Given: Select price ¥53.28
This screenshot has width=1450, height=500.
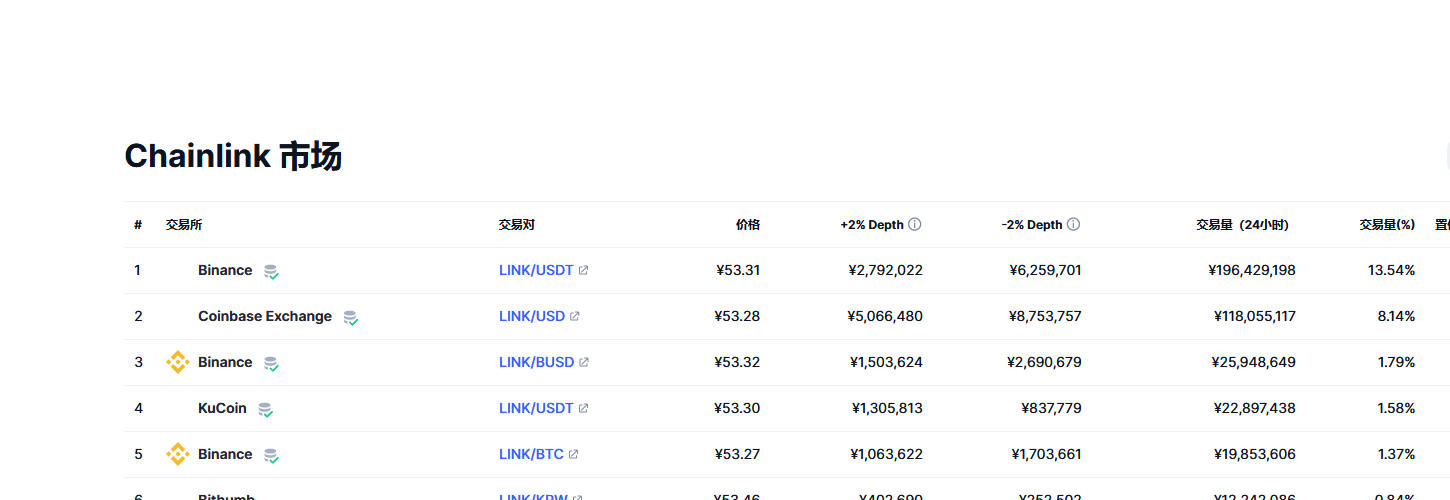Looking at the screenshot, I should (737, 316).
